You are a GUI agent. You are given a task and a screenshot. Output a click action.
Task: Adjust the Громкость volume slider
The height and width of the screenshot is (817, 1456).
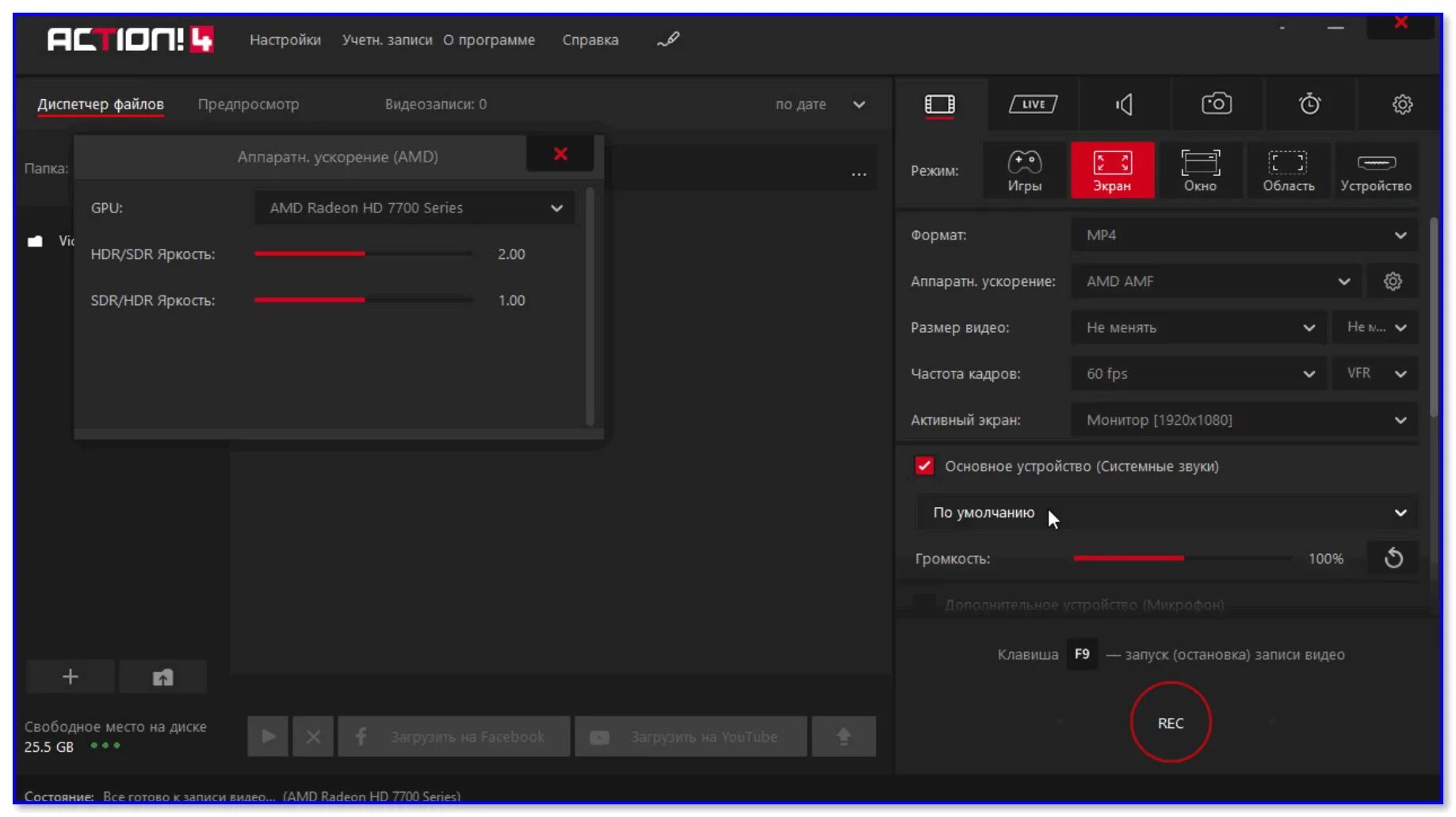pos(1183,559)
